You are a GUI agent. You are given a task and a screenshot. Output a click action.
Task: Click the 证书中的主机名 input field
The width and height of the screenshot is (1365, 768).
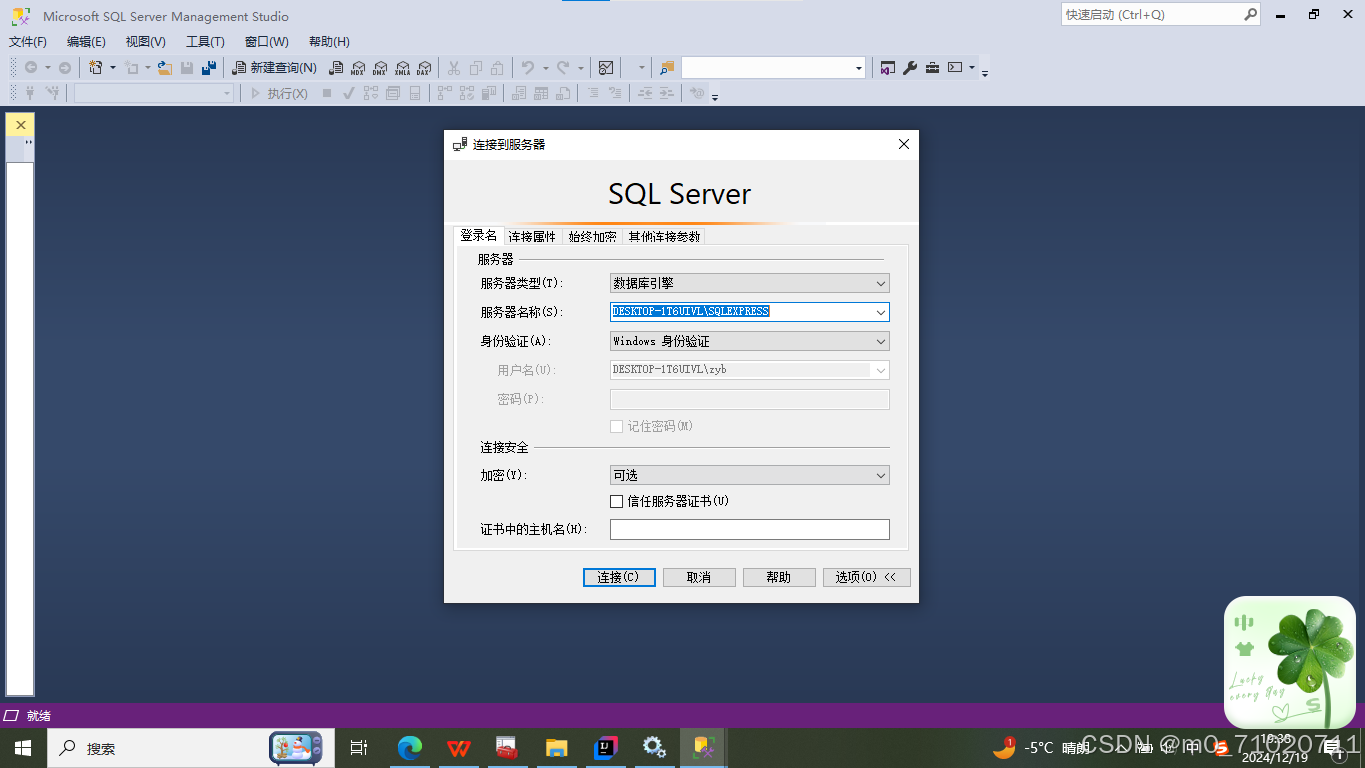tap(750, 529)
